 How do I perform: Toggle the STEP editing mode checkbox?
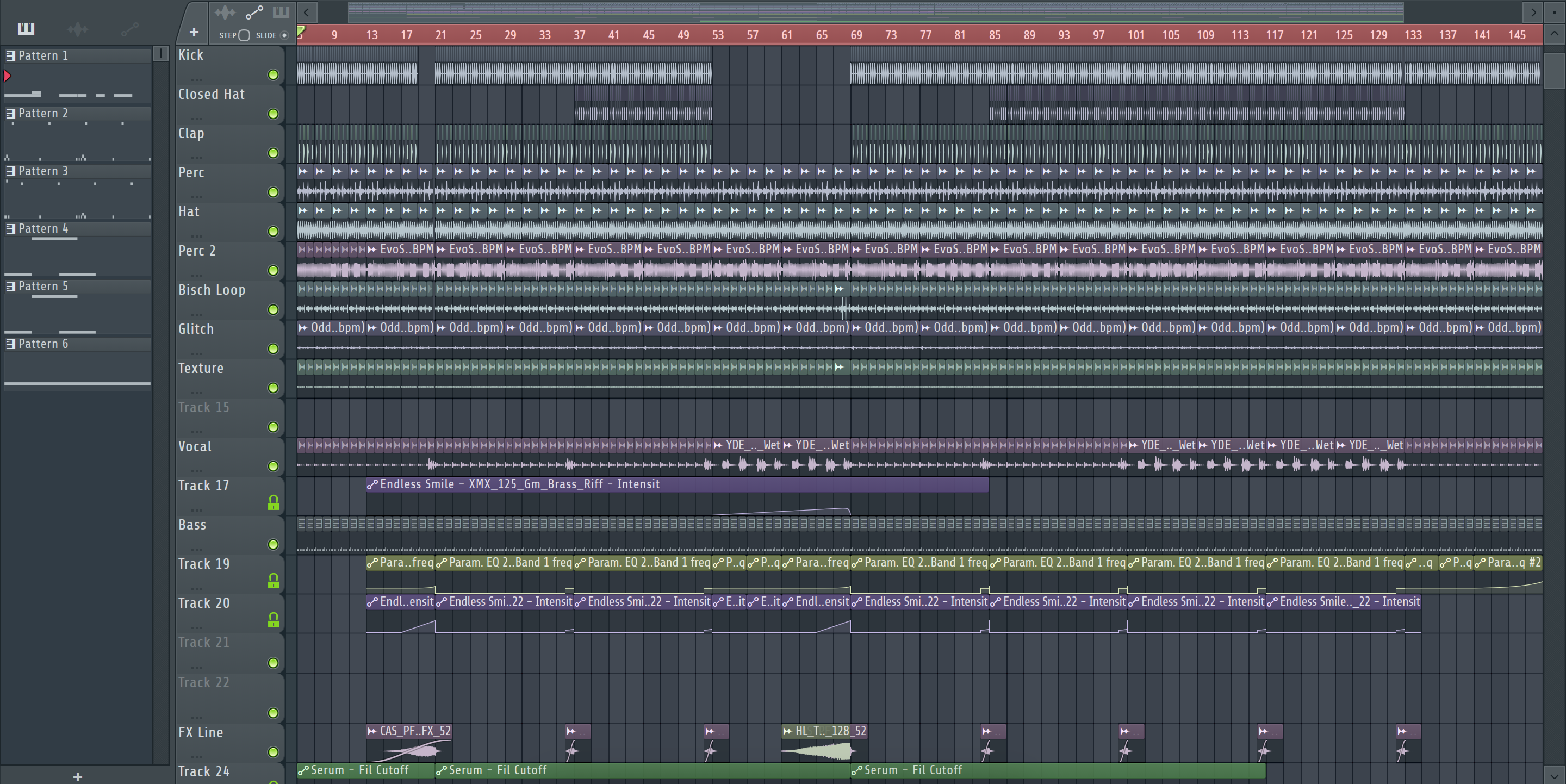tap(244, 35)
